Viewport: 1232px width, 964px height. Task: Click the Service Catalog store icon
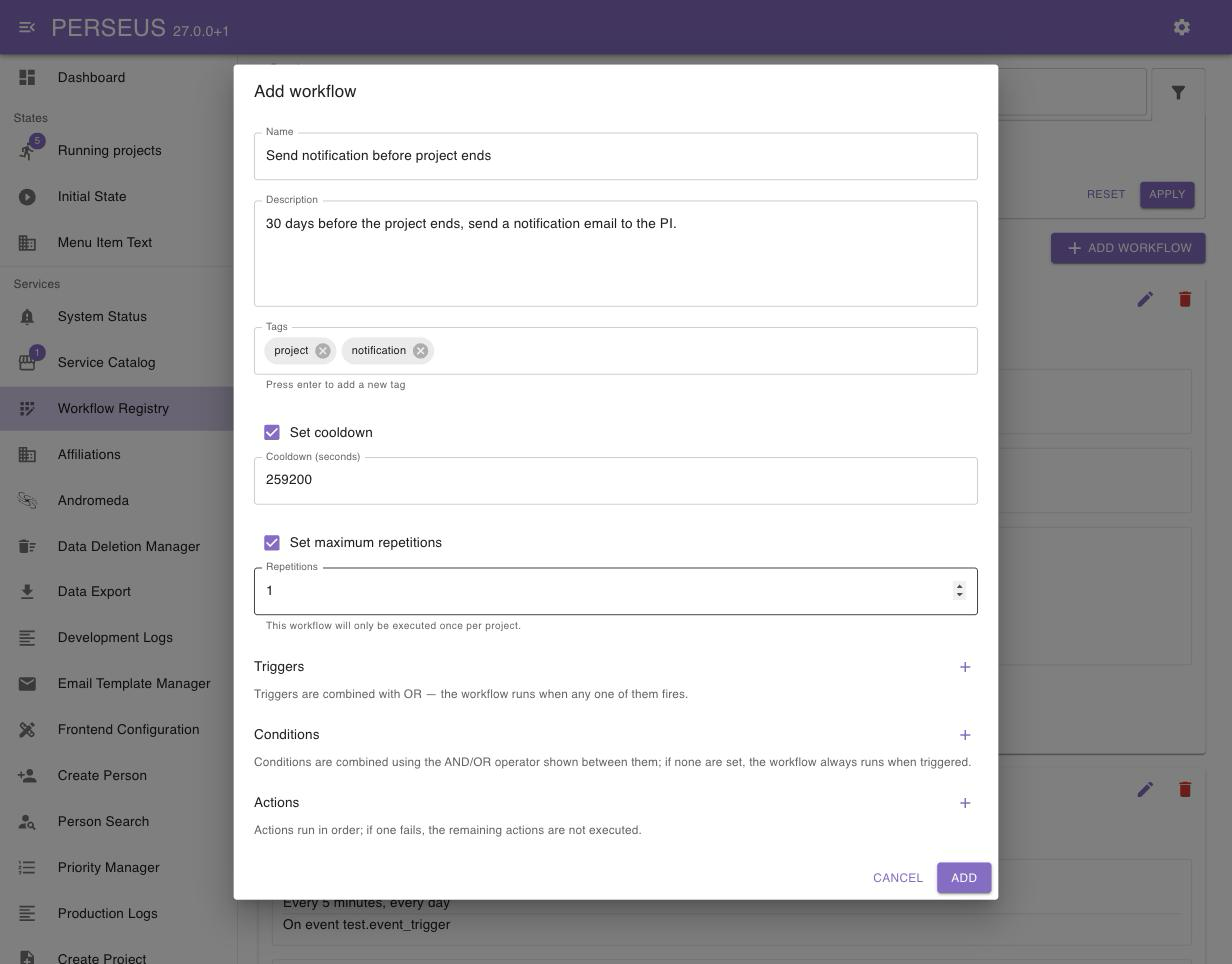pyautogui.click(x=27, y=363)
